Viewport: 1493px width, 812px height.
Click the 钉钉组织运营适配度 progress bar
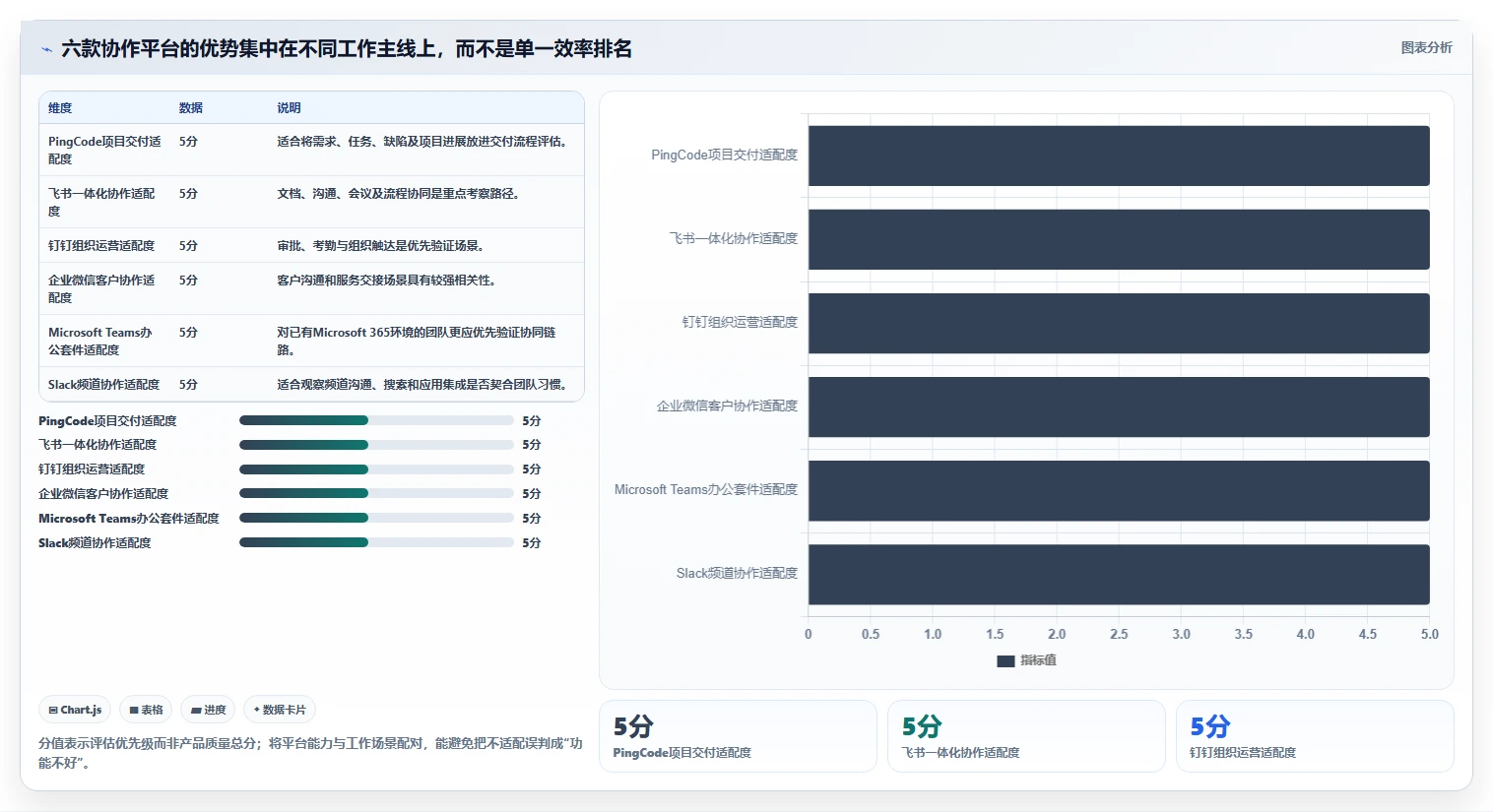pos(376,469)
